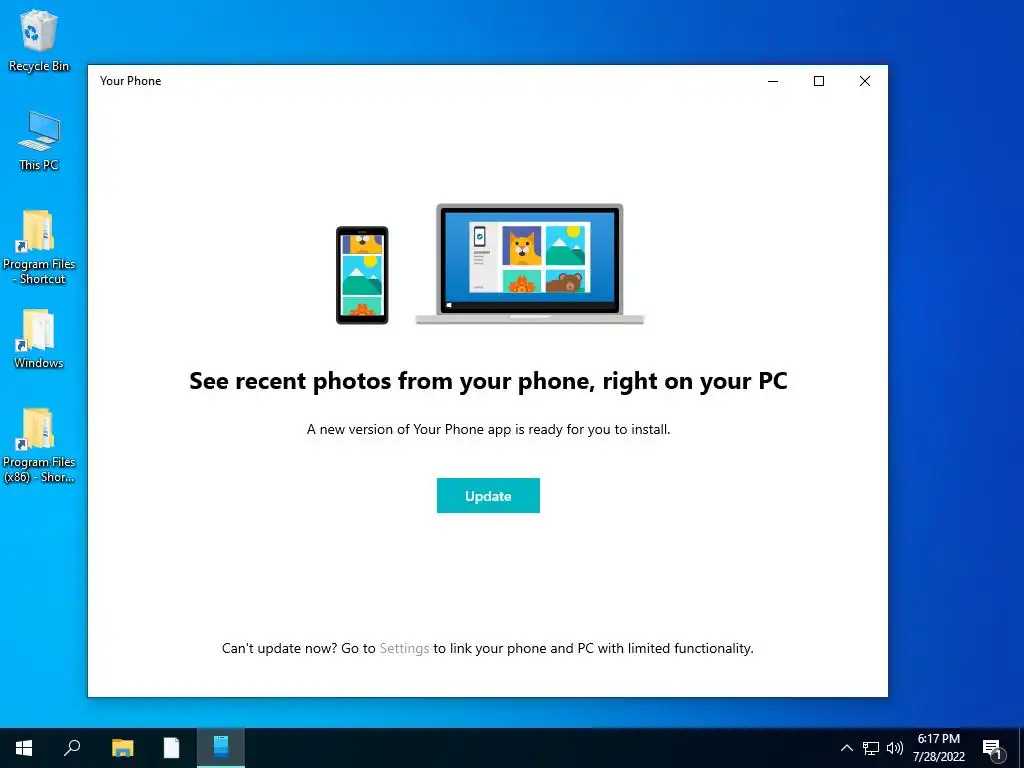Click the Your Phone app taskbar icon
Viewport: 1024px width, 768px height.
(x=221, y=748)
